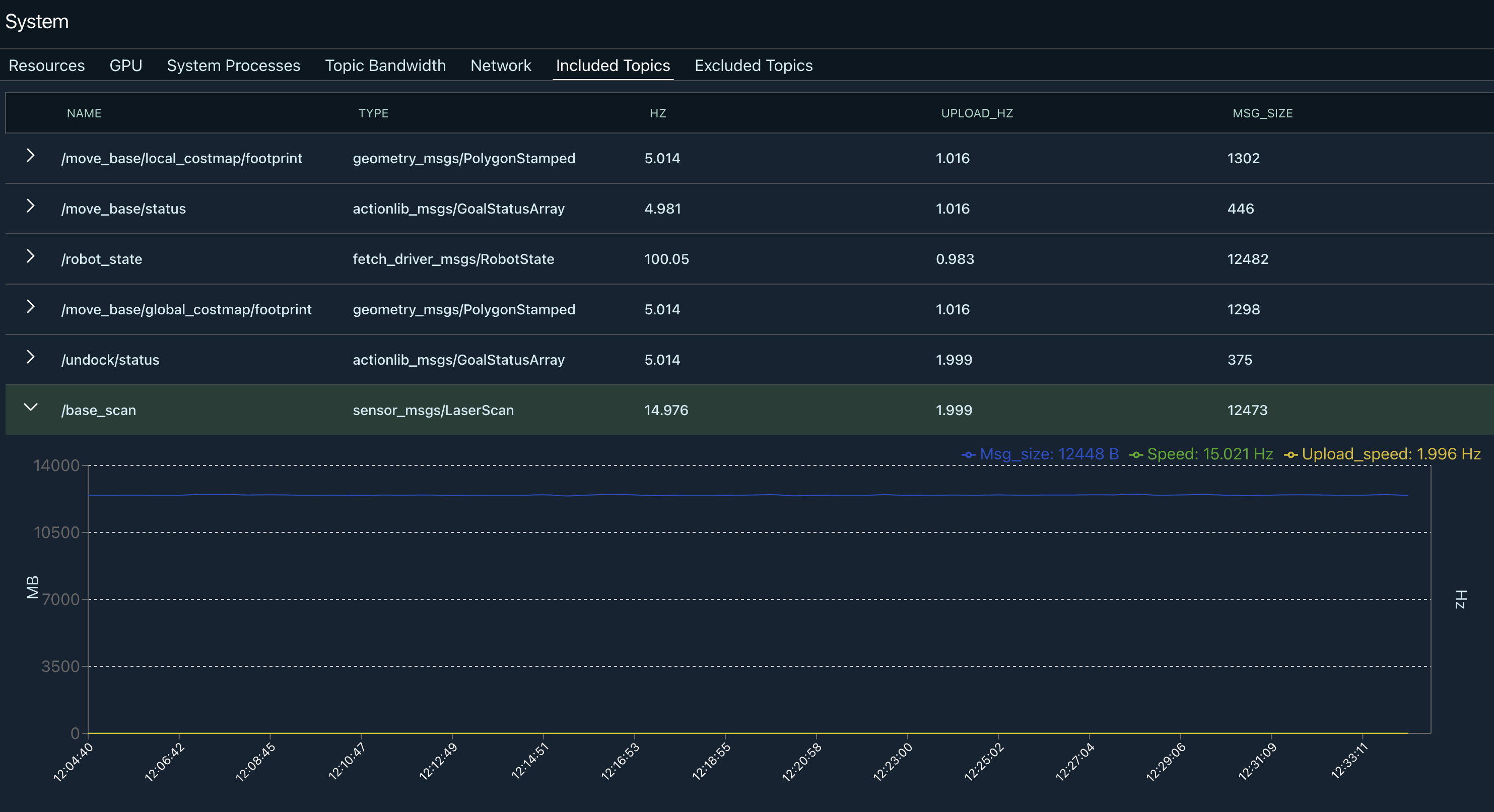Select the Topic Bandwidth tab
1494x812 pixels.
(x=385, y=65)
